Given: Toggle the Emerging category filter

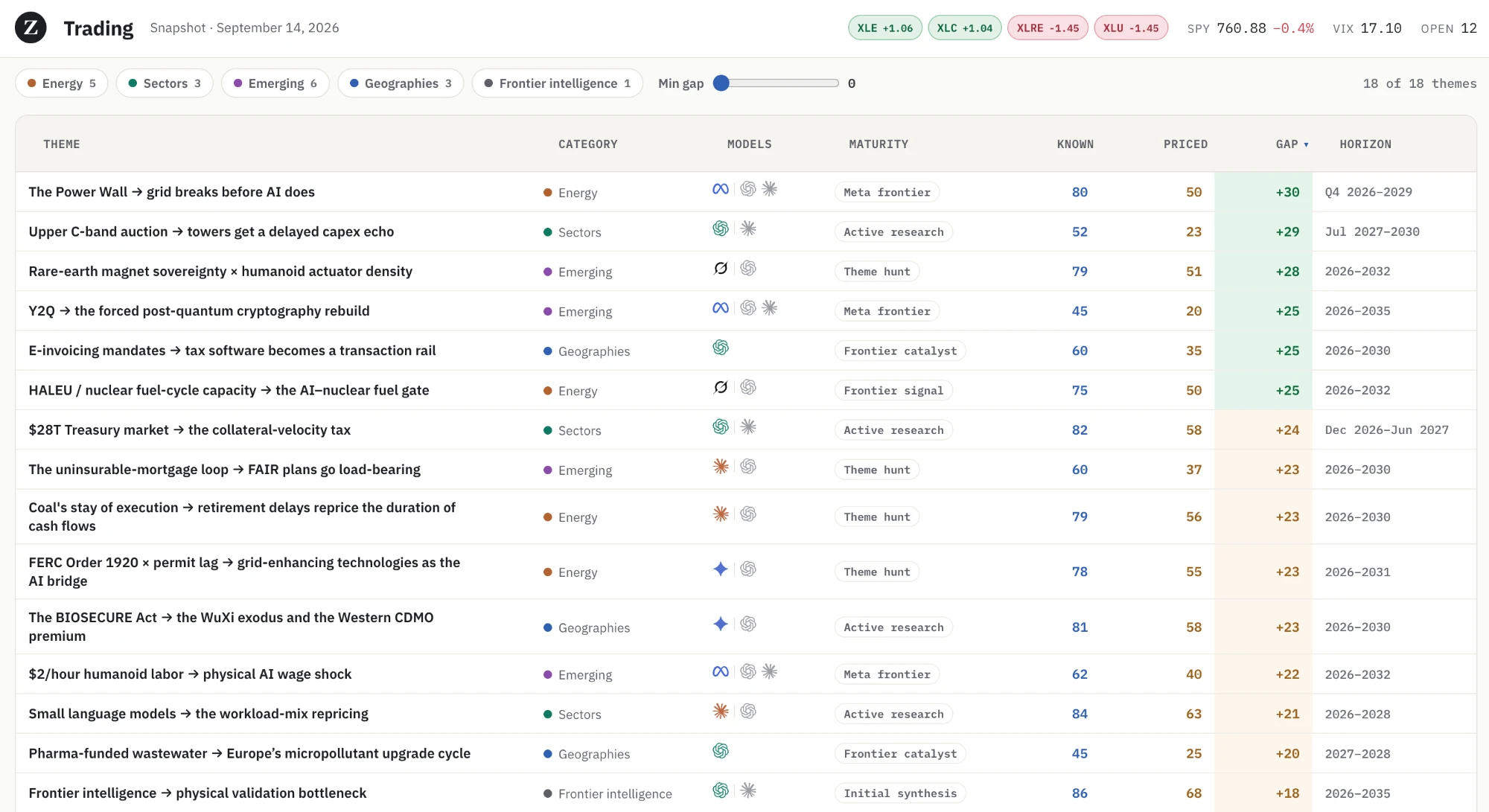Looking at the screenshot, I should click(x=275, y=83).
